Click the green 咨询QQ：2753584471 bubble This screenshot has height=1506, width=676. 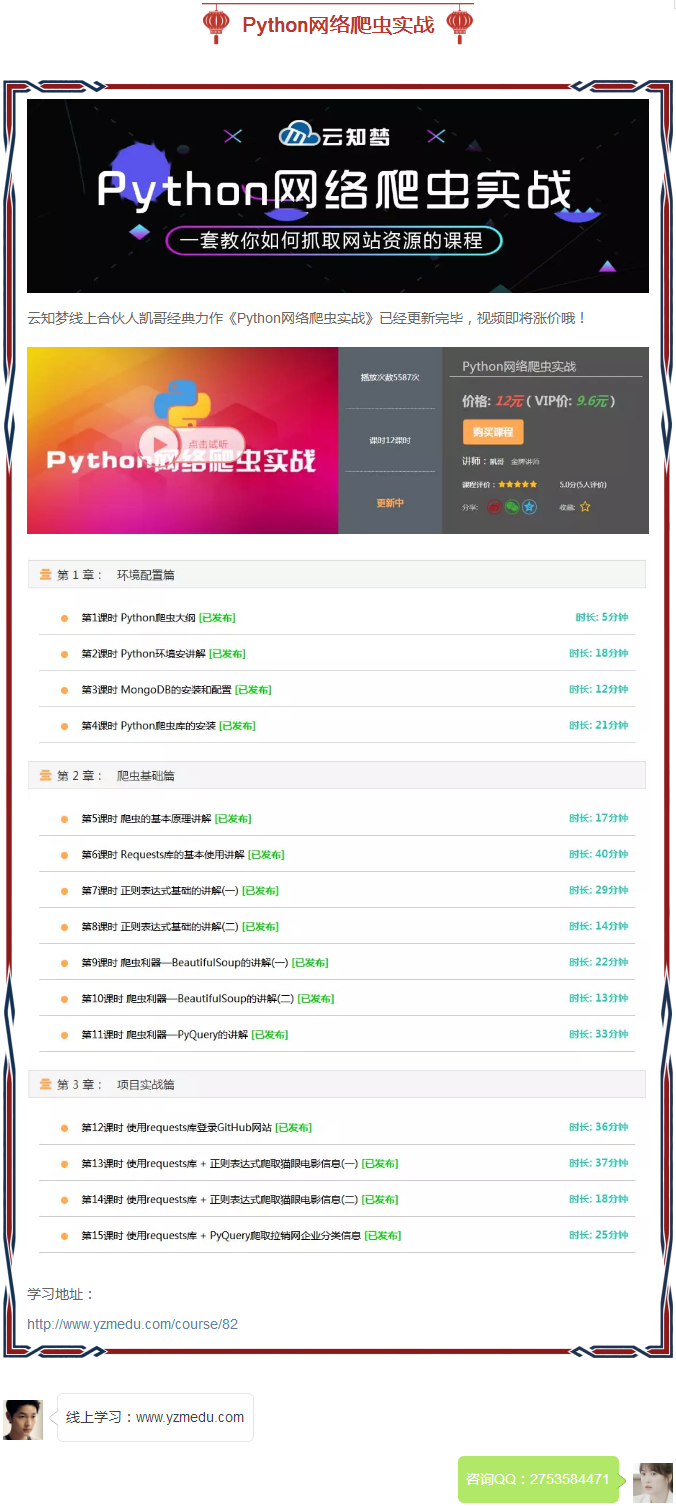click(538, 1479)
